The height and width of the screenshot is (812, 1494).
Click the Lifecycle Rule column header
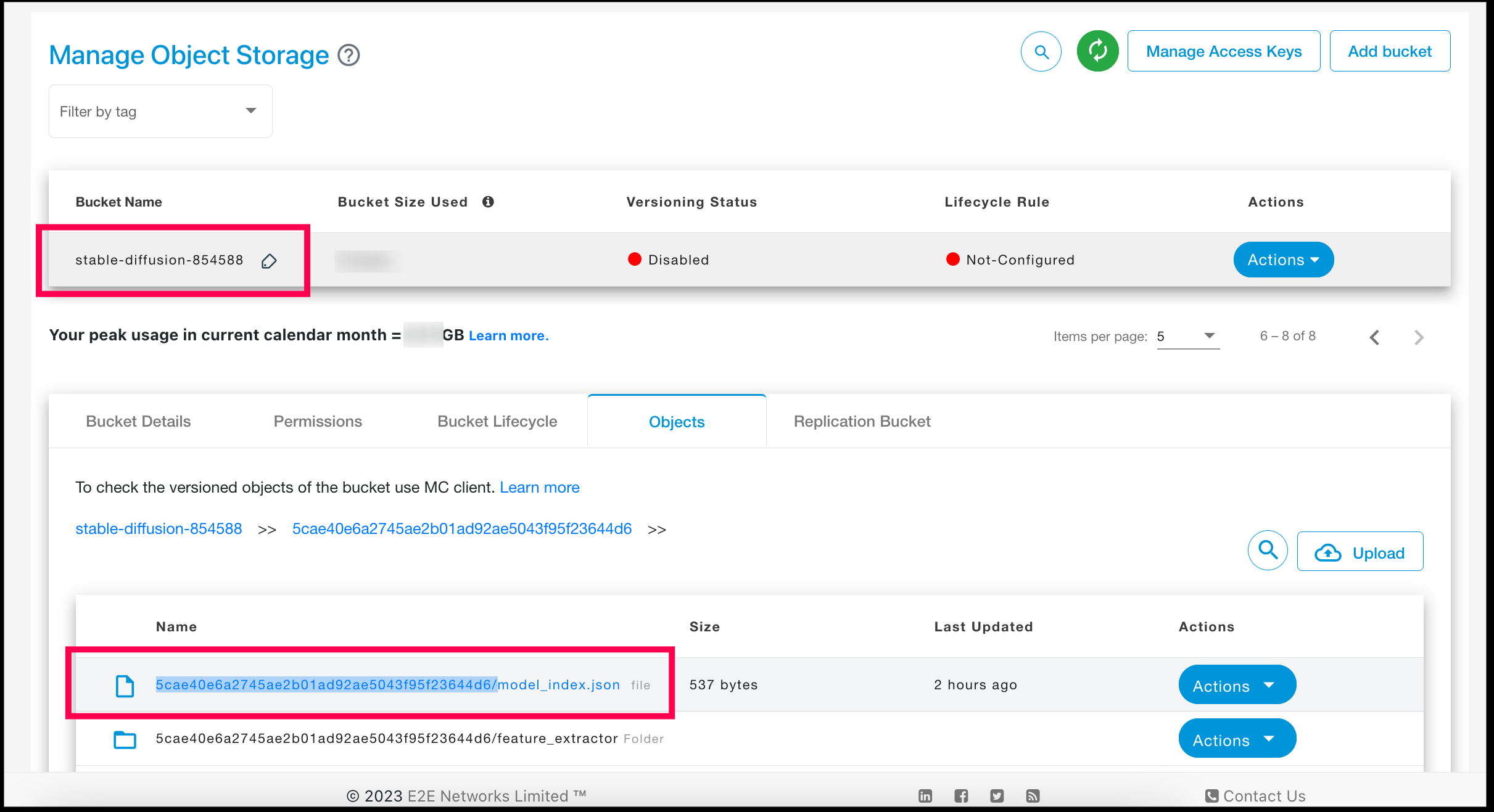tap(997, 202)
